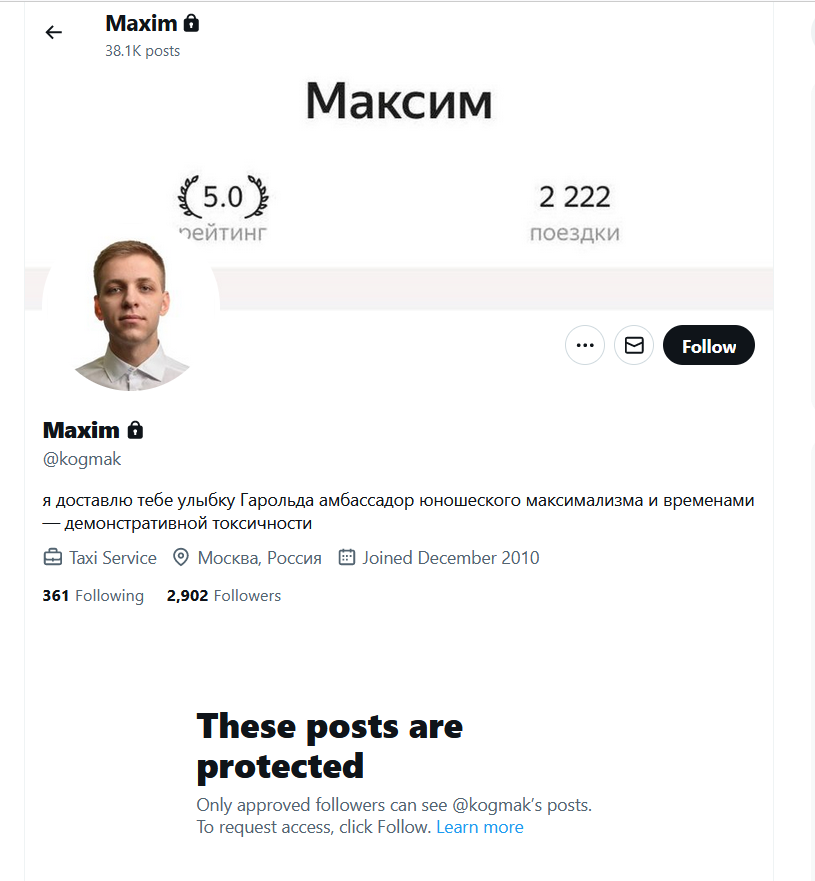Open the 361 Following list
This screenshot has height=881, width=815.
click(93, 596)
